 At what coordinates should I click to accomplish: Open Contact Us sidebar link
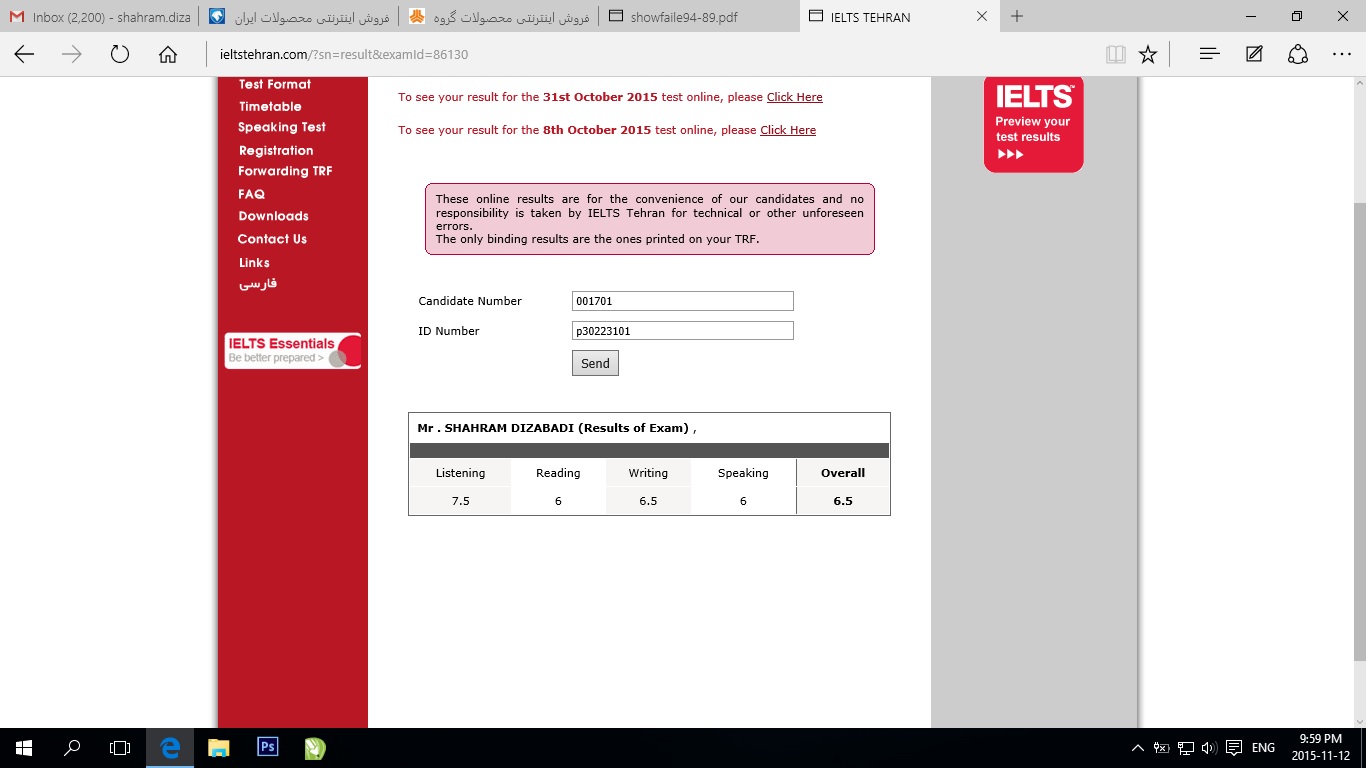tap(272, 239)
